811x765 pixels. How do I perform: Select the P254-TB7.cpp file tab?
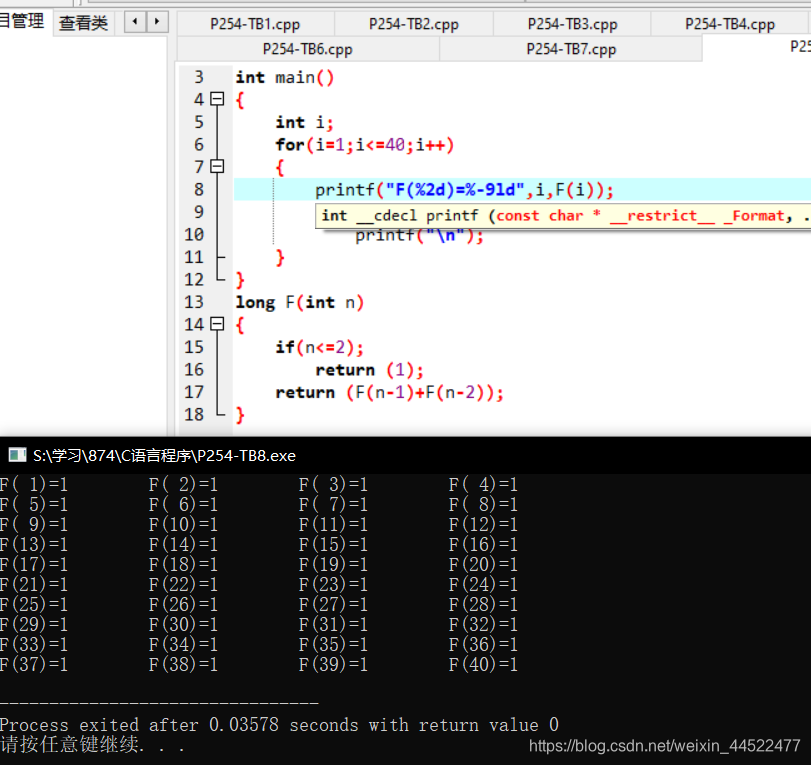click(x=571, y=49)
